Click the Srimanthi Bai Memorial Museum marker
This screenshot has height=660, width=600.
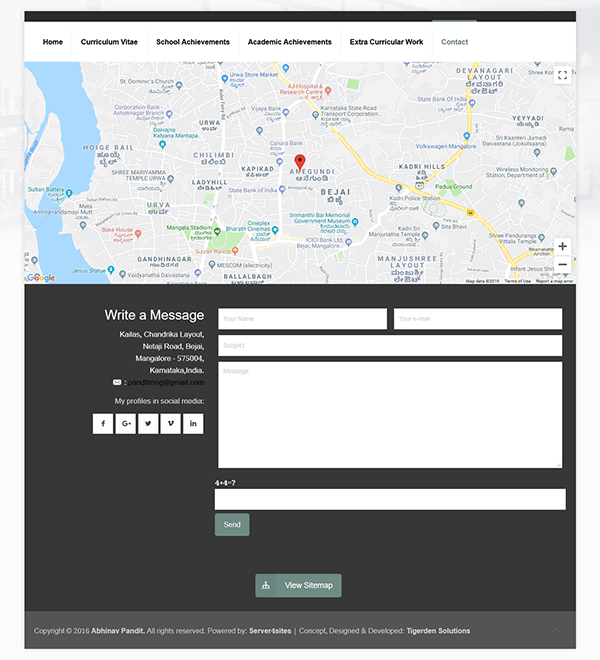(x=355, y=221)
